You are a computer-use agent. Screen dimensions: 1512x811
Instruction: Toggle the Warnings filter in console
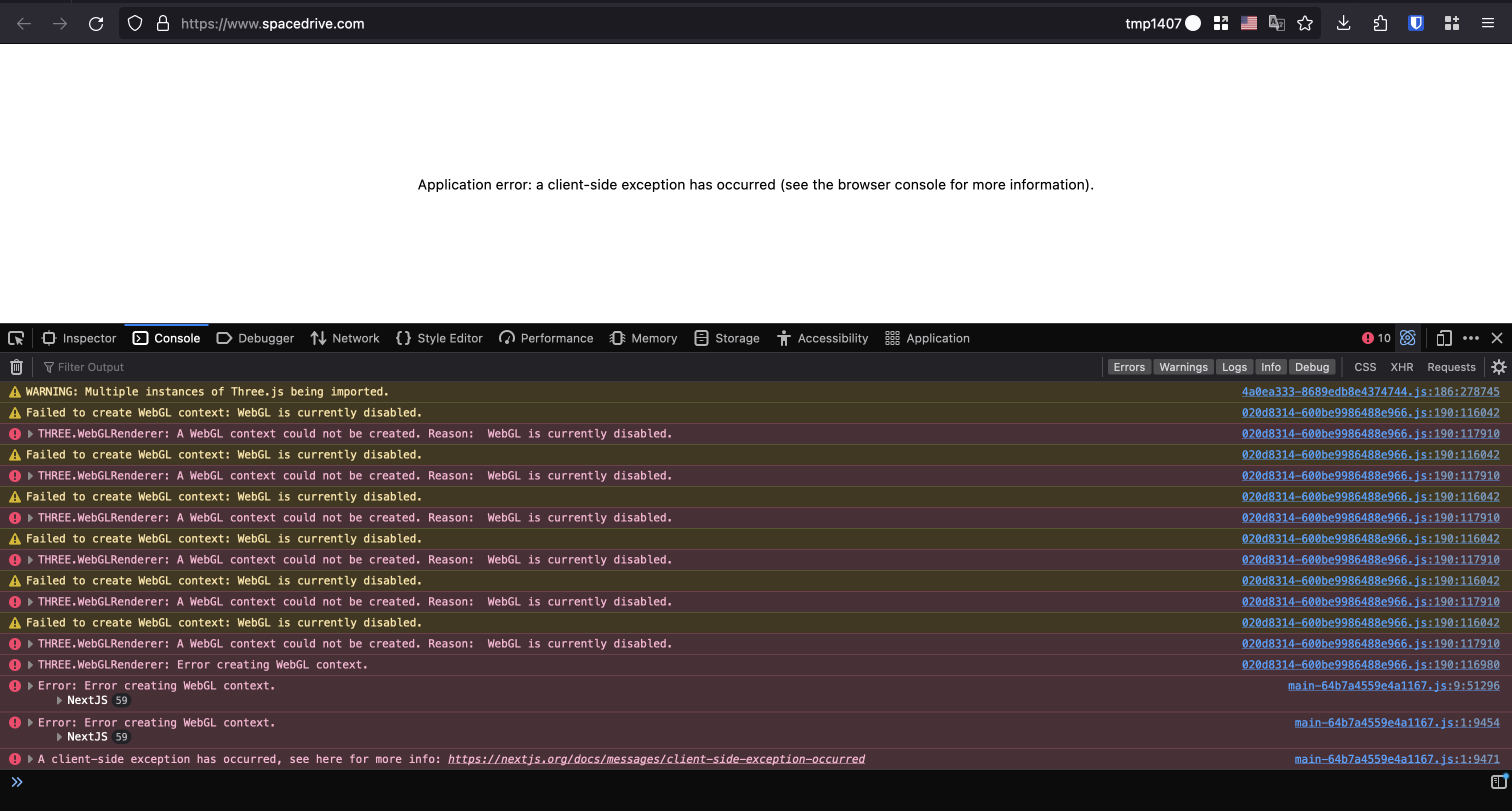(1182, 367)
